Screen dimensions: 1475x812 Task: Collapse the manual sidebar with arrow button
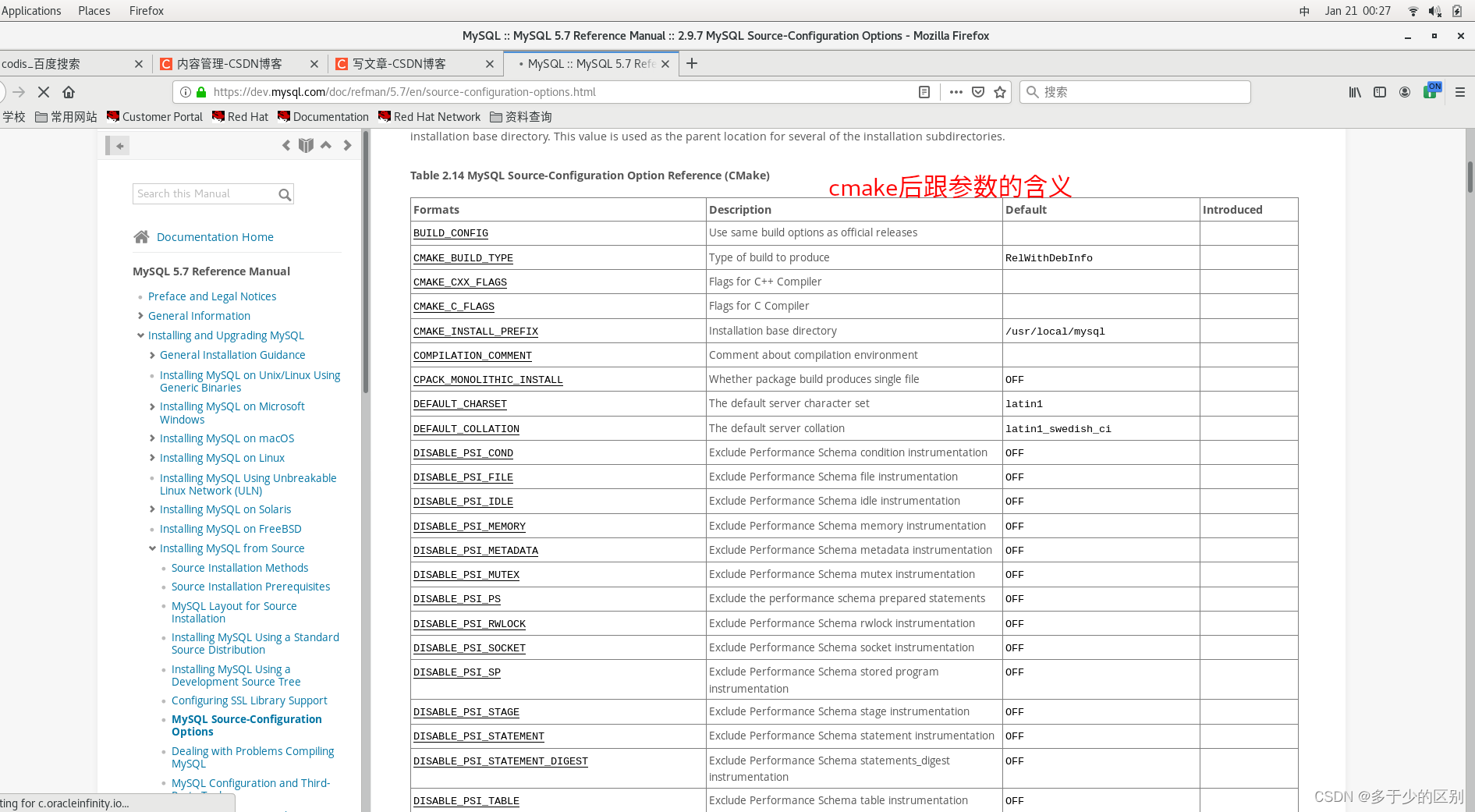pos(118,145)
